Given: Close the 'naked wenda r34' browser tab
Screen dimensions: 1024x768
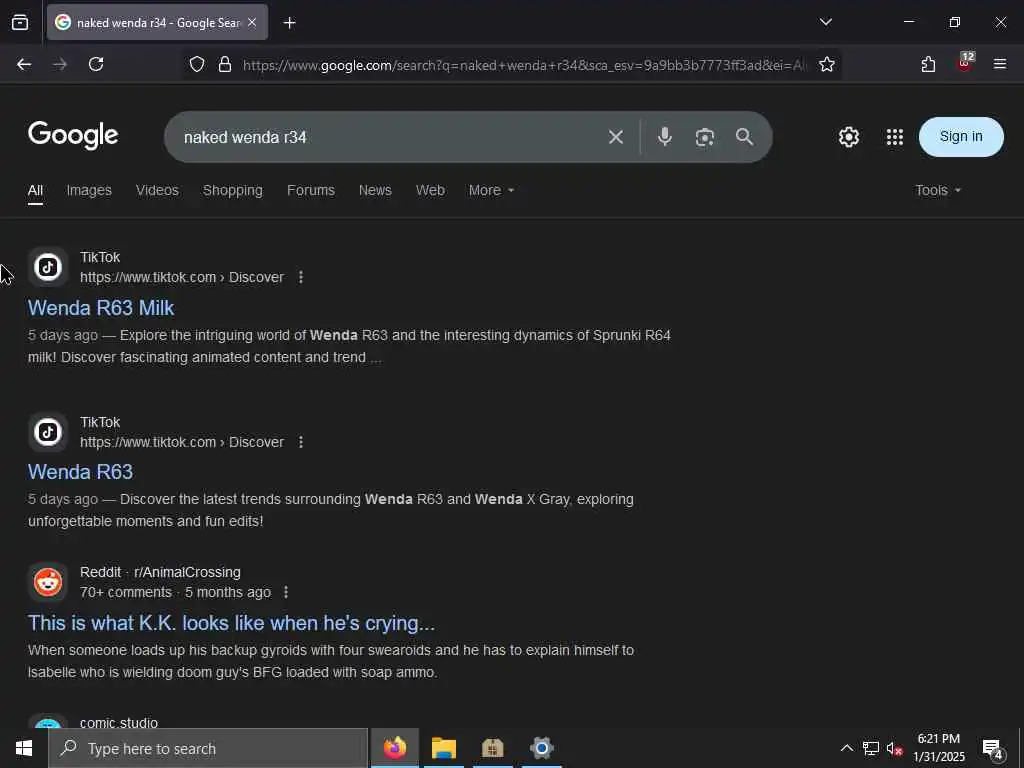Looking at the screenshot, I should (x=252, y=22).
